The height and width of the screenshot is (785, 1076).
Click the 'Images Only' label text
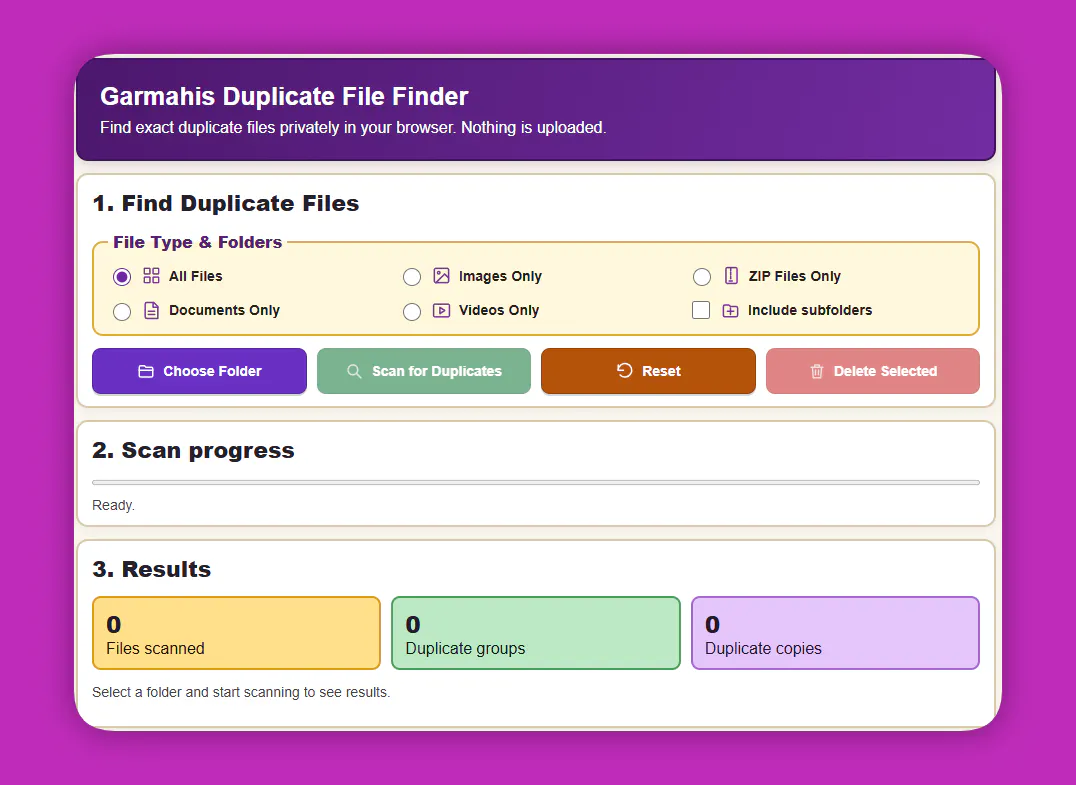coord(500,276)
